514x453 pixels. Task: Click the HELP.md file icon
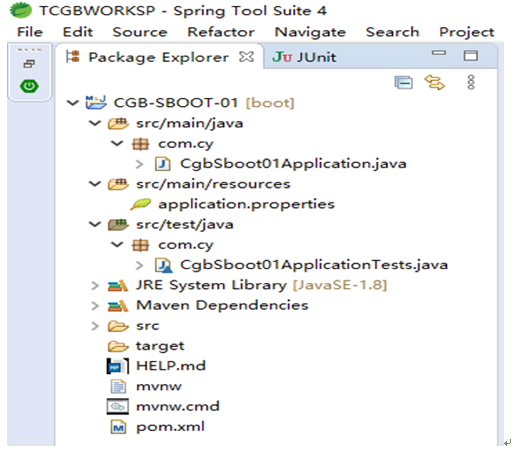coord(118,366)
